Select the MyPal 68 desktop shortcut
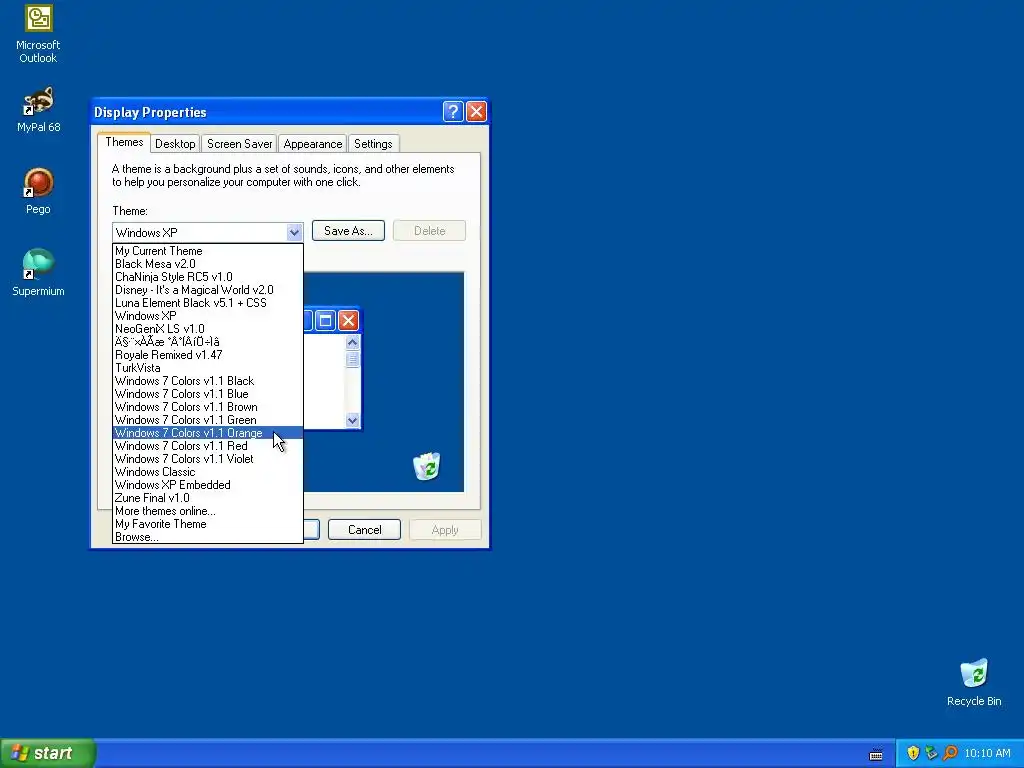1024x768 pixels. point(38,109)
